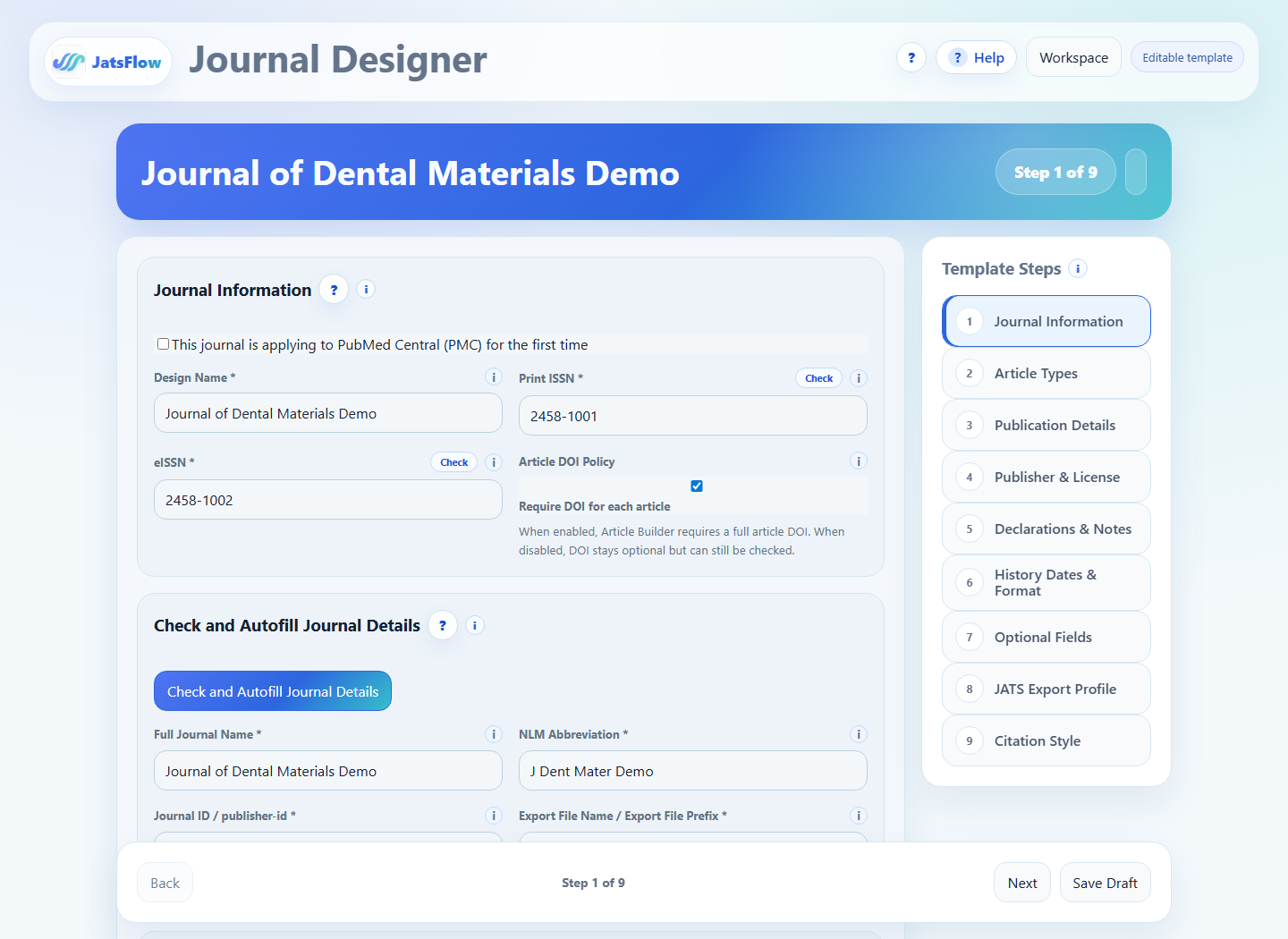Select step 8 JATS Export Profile
1288x939 pixels.
(x=1046, y=689)
